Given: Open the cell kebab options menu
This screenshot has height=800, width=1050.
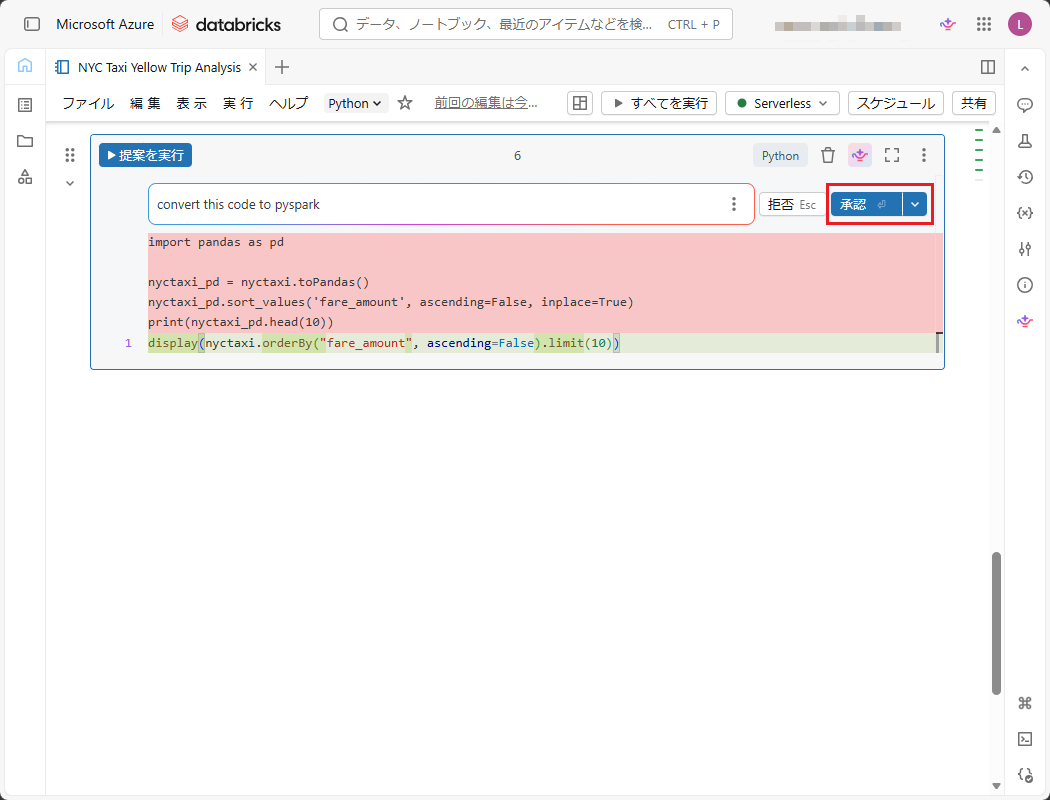Looking at the screenshot, I should tap(924, 155).
